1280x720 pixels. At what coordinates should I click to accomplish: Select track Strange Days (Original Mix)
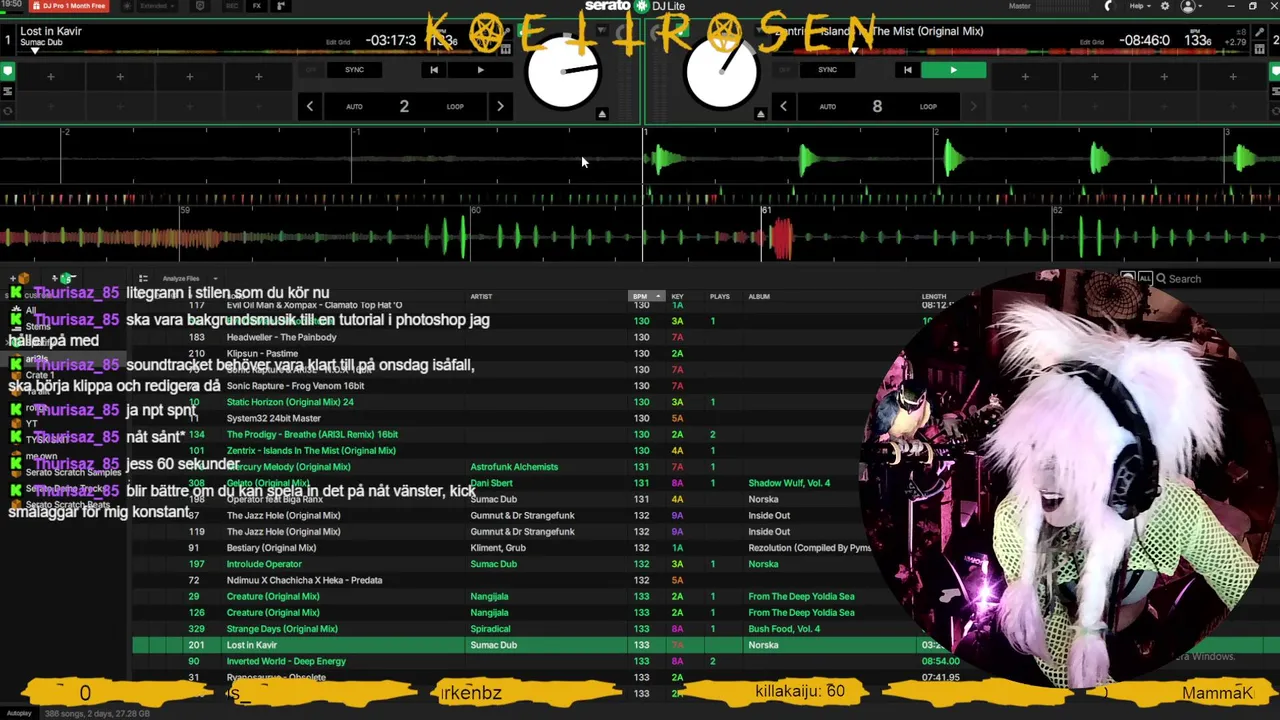point(282,629)
